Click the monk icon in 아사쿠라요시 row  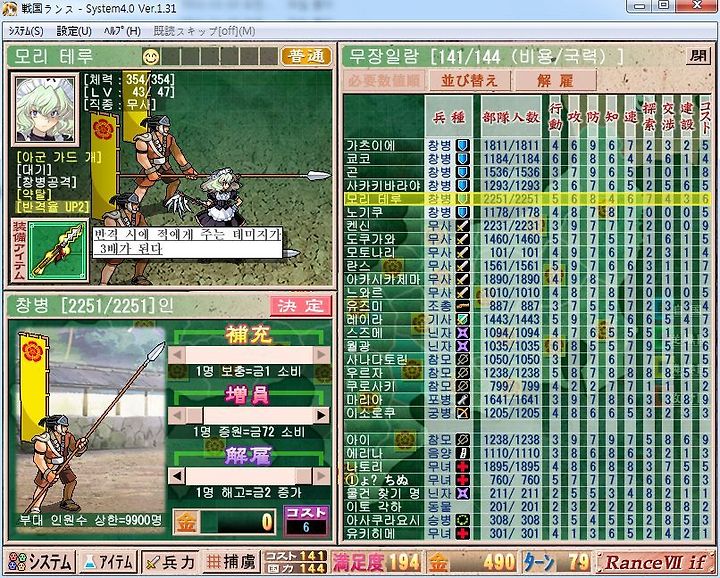pos(462,520)
